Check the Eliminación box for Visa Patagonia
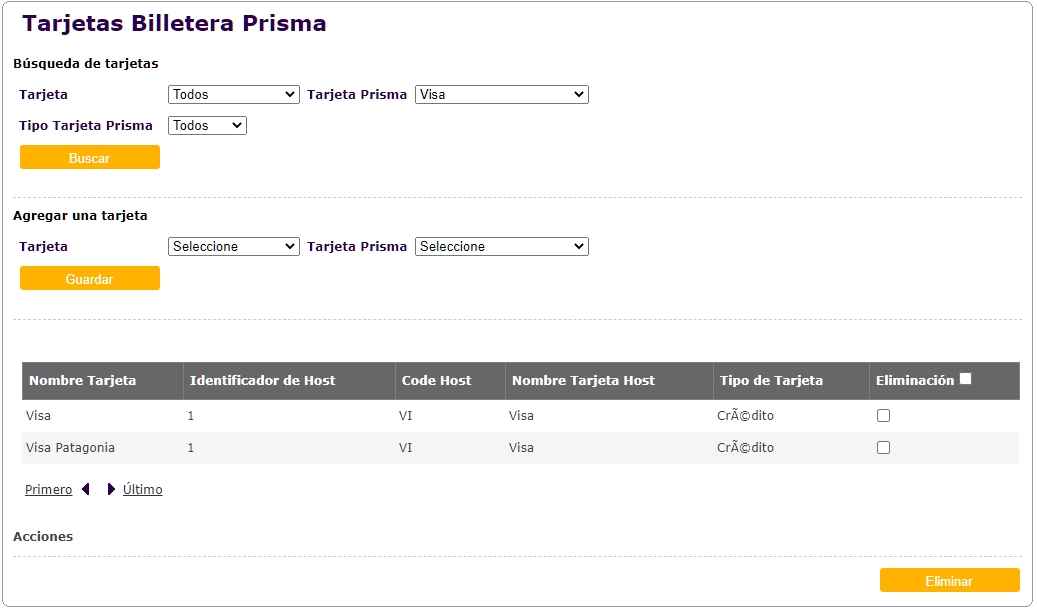Screen dimensions: 1037x608 (883, 448)
